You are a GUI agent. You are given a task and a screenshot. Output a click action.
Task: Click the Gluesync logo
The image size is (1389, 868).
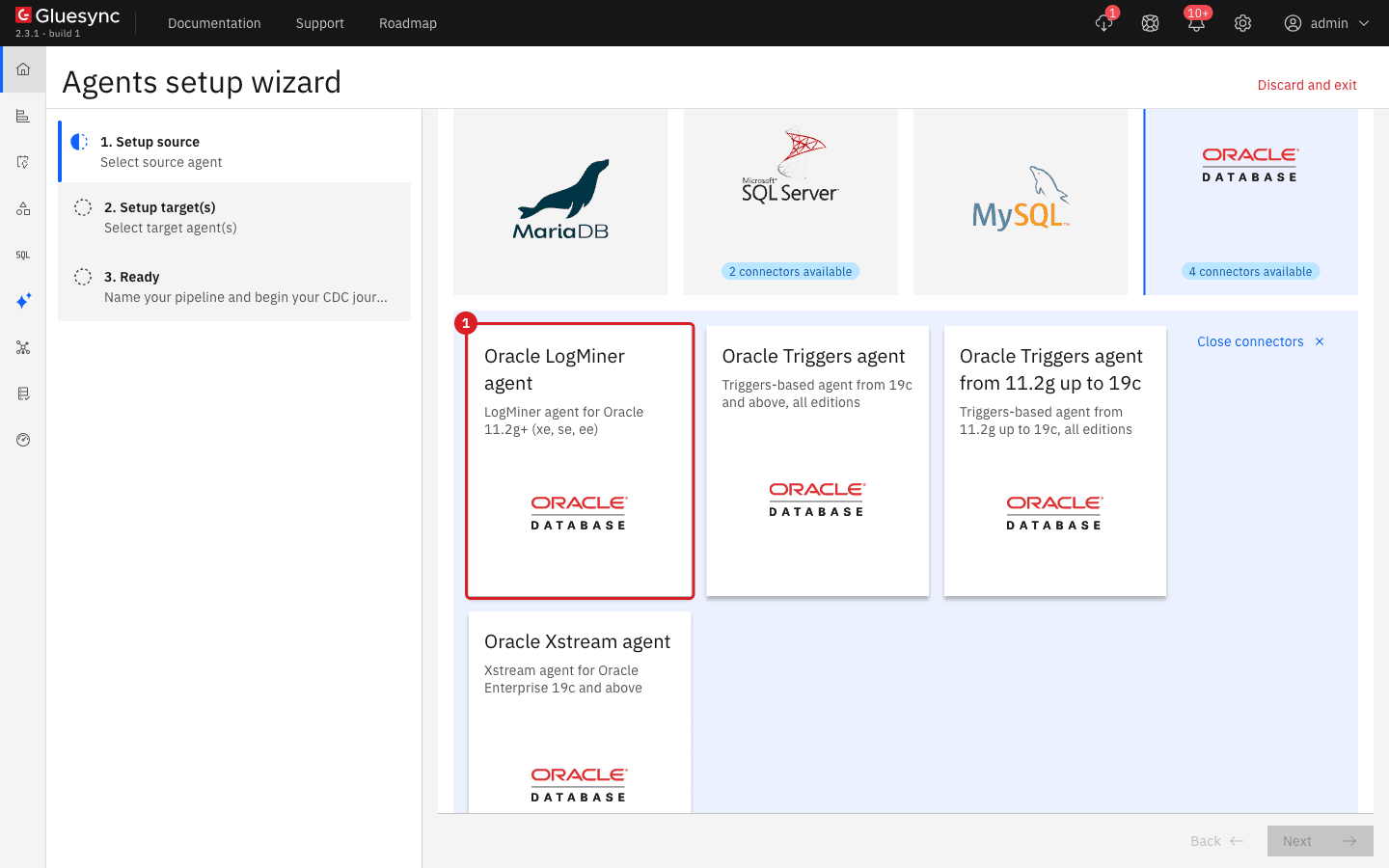pyautogui.click(x=68, y=16)
